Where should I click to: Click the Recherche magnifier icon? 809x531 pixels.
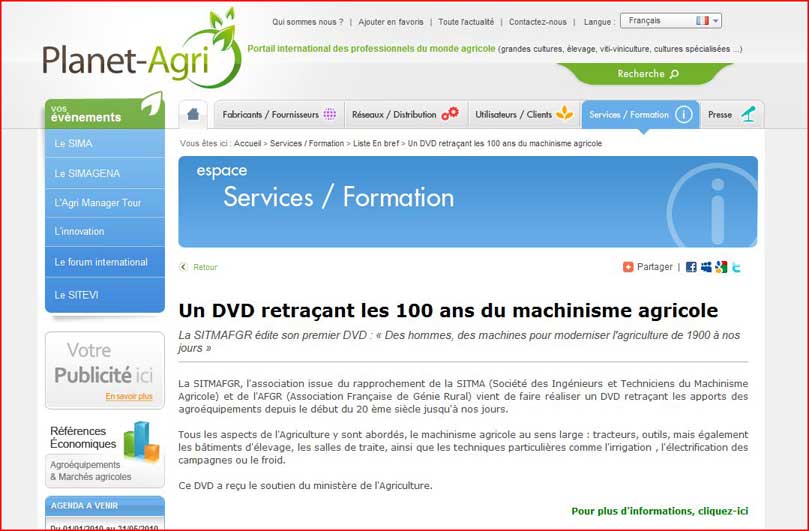(674, 74)
